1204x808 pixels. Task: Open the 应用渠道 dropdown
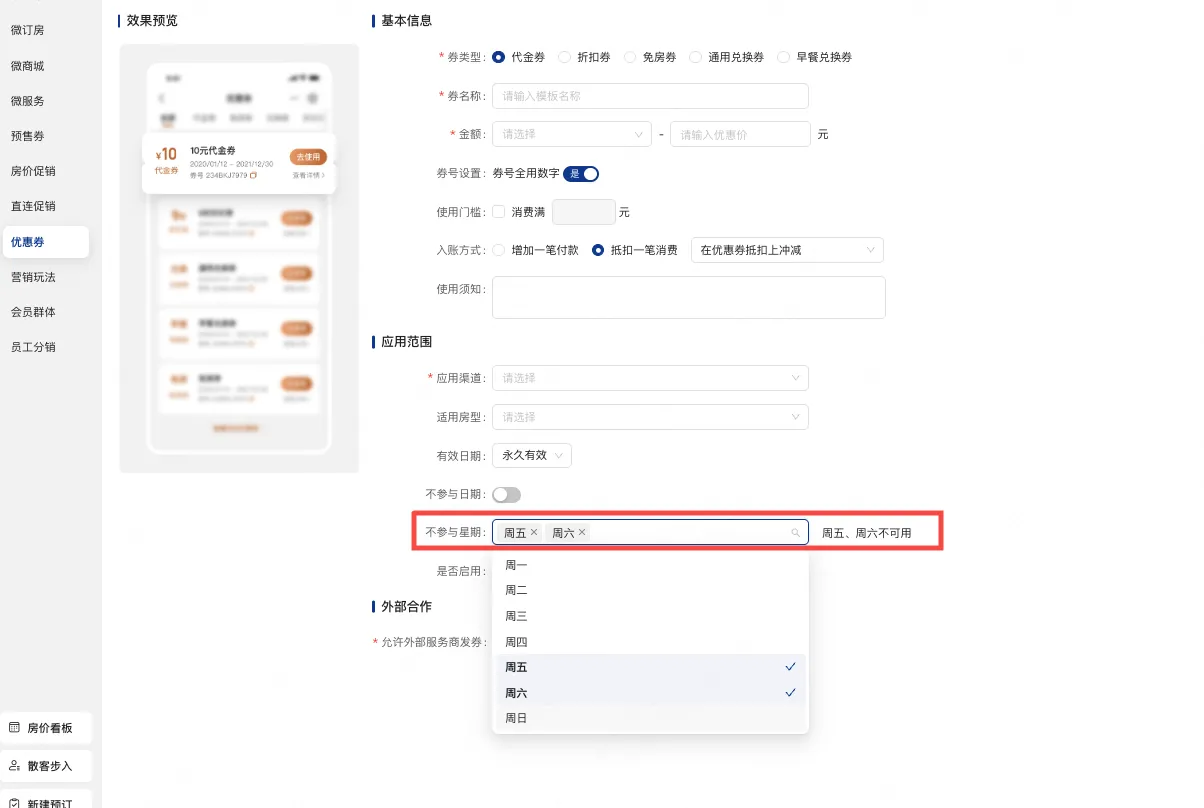click(650, 377)
